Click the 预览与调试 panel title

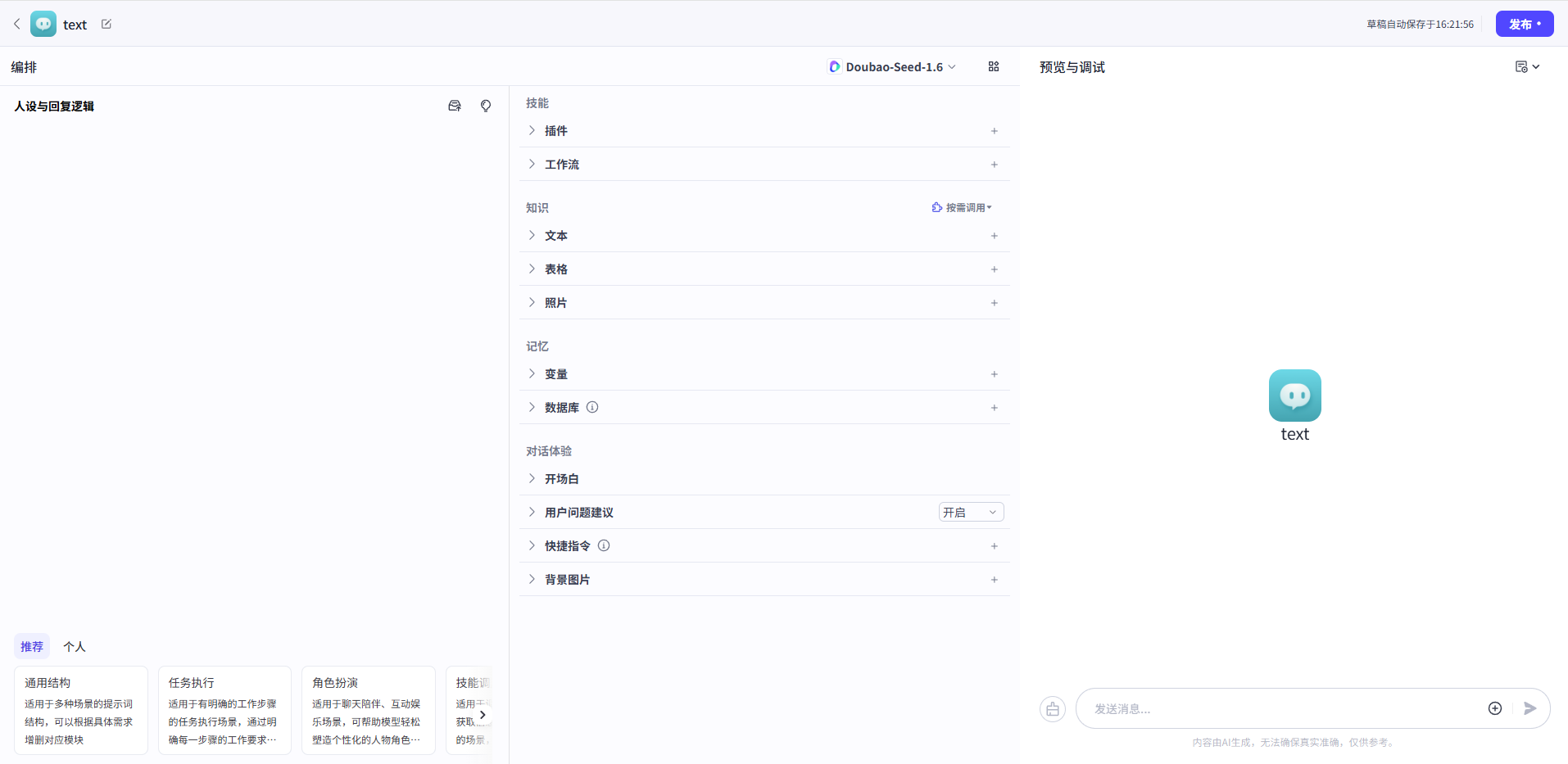coord(1072,67)
